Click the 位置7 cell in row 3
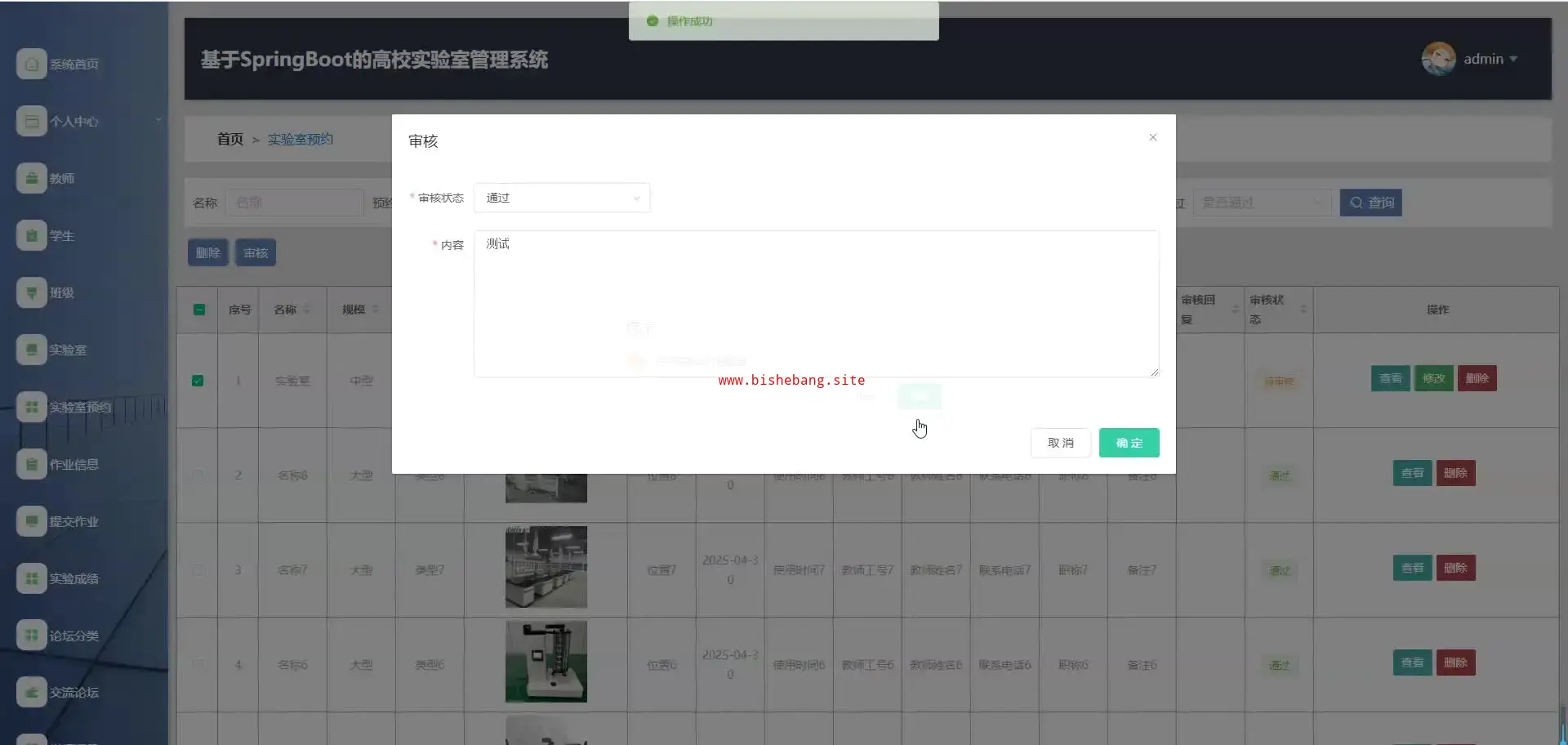 [x=661, y=570]
